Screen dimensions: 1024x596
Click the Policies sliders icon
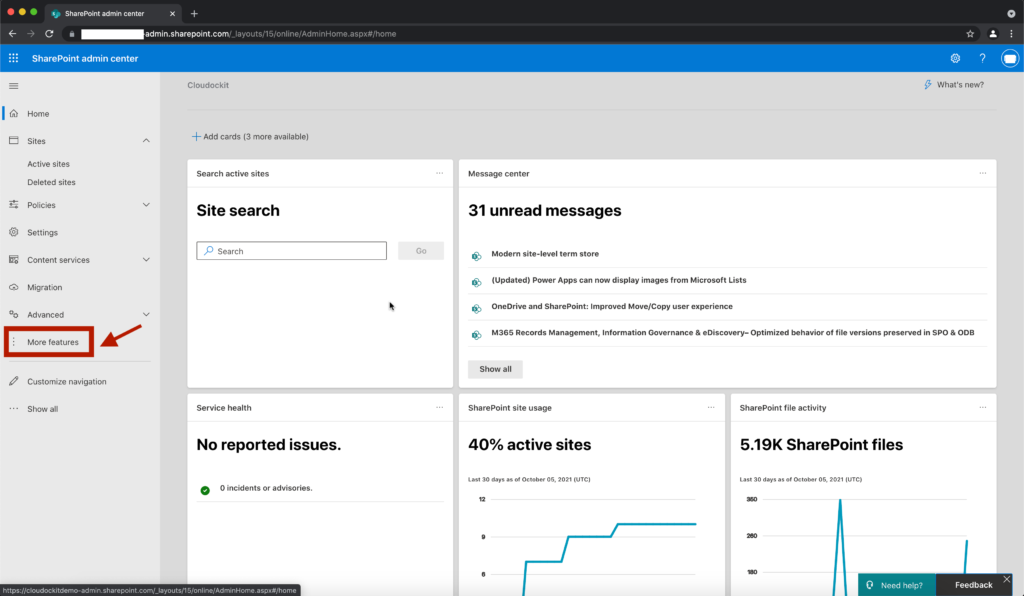[x=14, y=204]
